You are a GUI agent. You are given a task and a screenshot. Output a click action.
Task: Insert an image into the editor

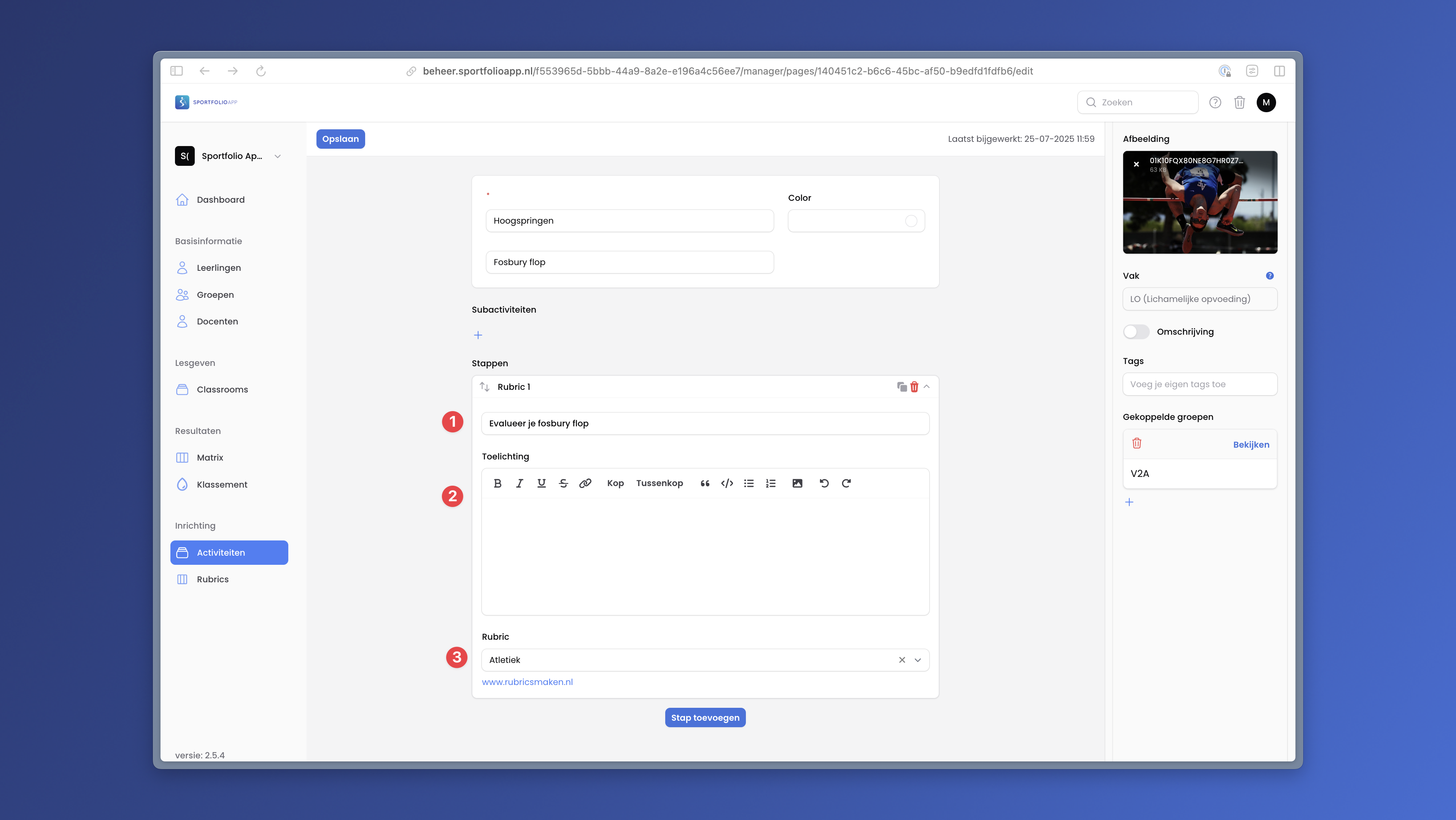[x=798, y=483]
